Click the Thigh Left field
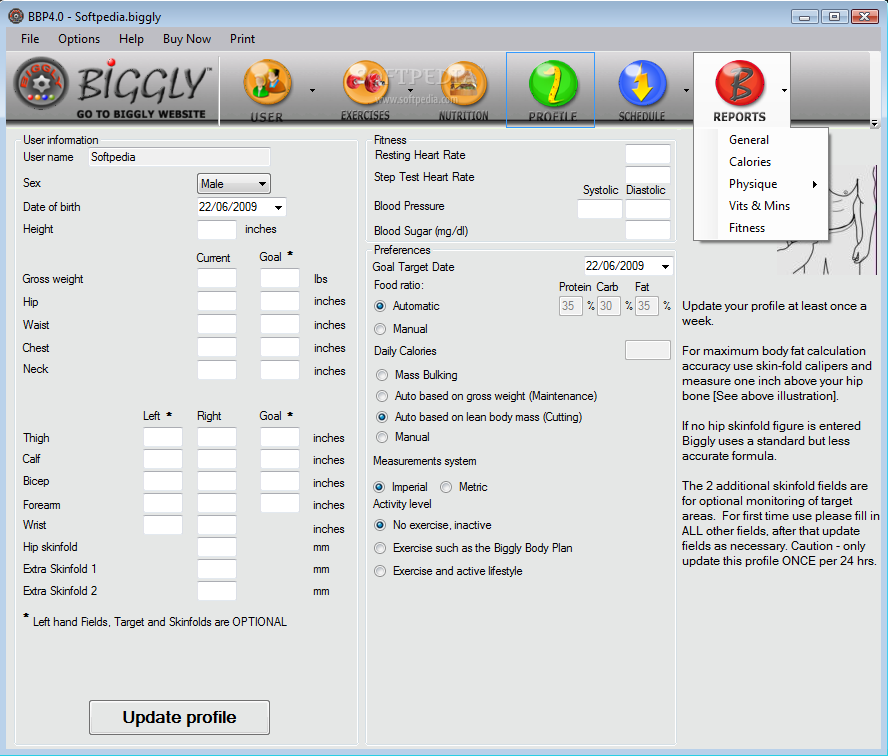Image resolution: width=888 pixels, height=756 pixels. tap(163, 437)
